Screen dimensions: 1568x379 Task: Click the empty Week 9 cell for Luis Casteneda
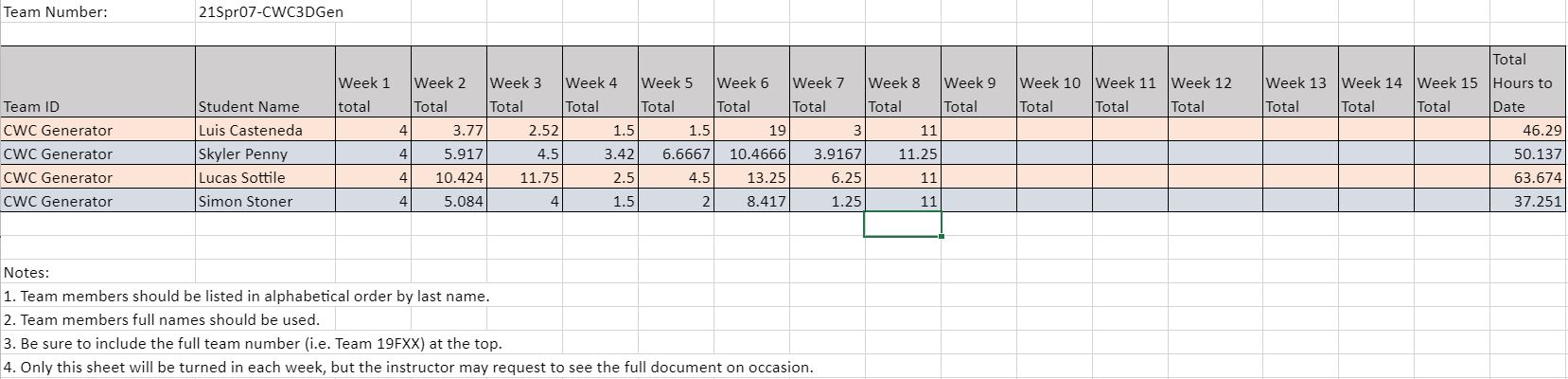(978, 130)
